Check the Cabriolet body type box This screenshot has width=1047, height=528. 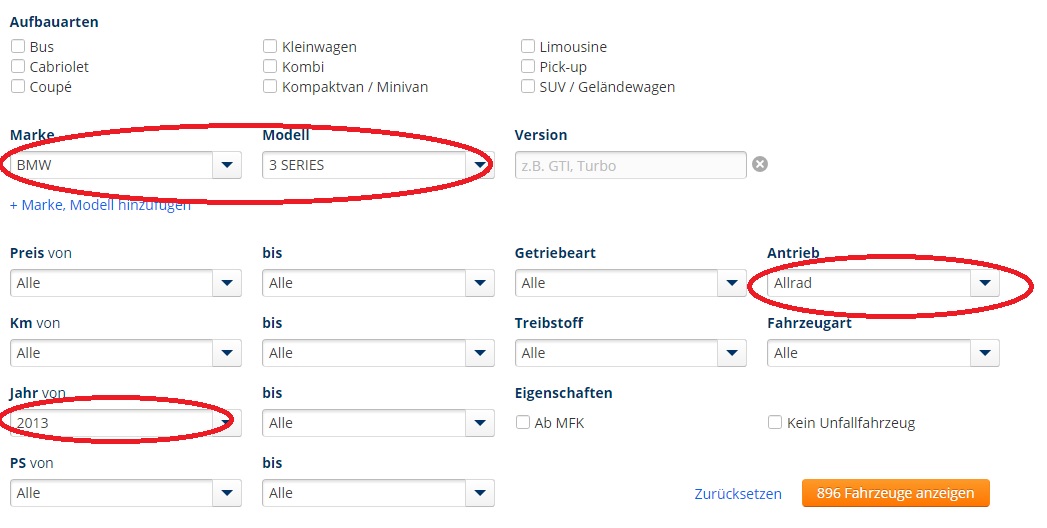coord(18,67)
